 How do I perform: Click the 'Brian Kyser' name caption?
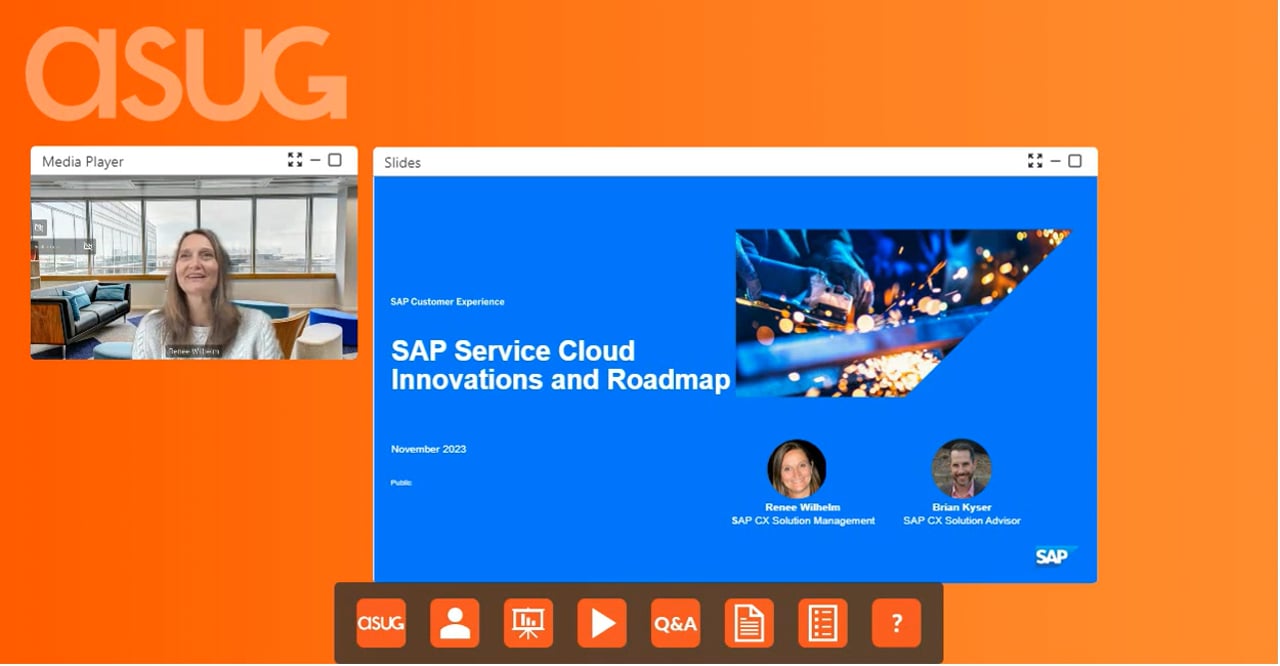962,508
